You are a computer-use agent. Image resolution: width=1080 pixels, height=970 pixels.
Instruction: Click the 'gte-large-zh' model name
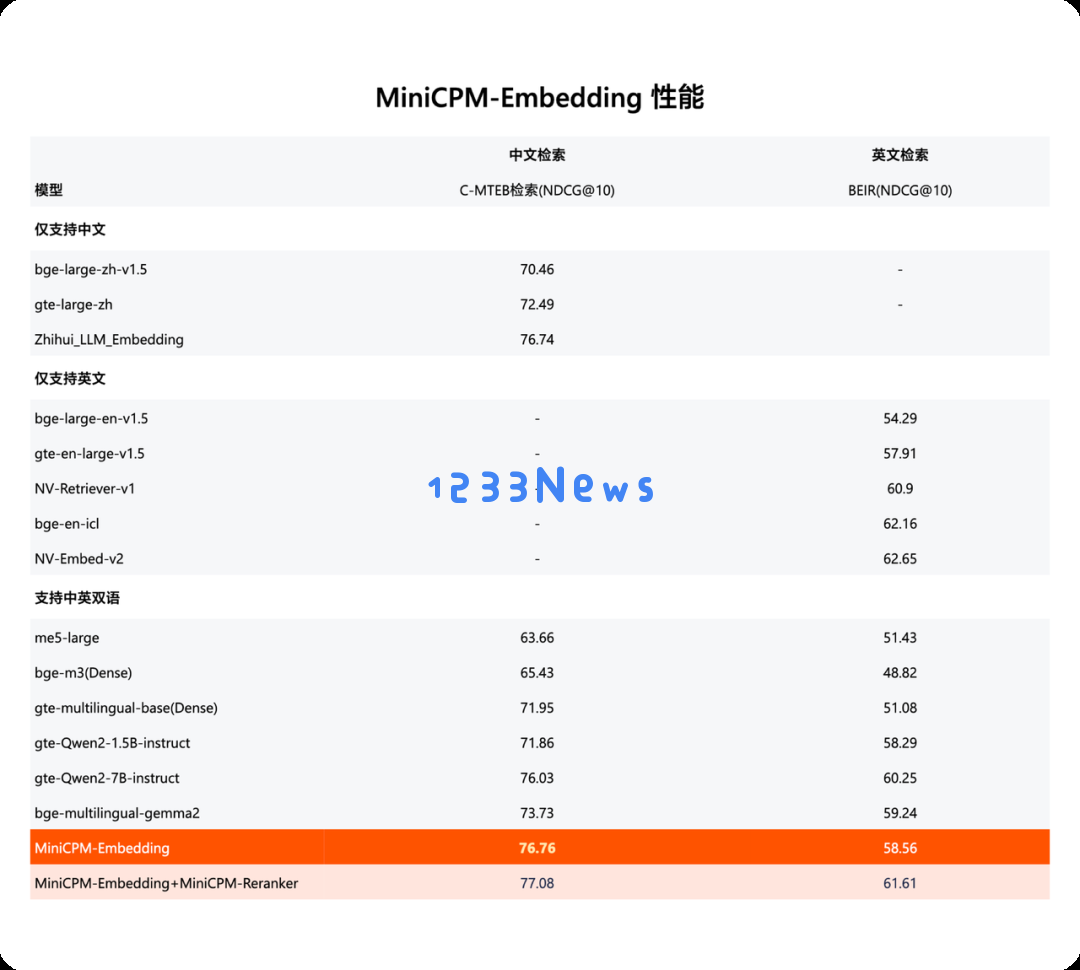(73, 305)
